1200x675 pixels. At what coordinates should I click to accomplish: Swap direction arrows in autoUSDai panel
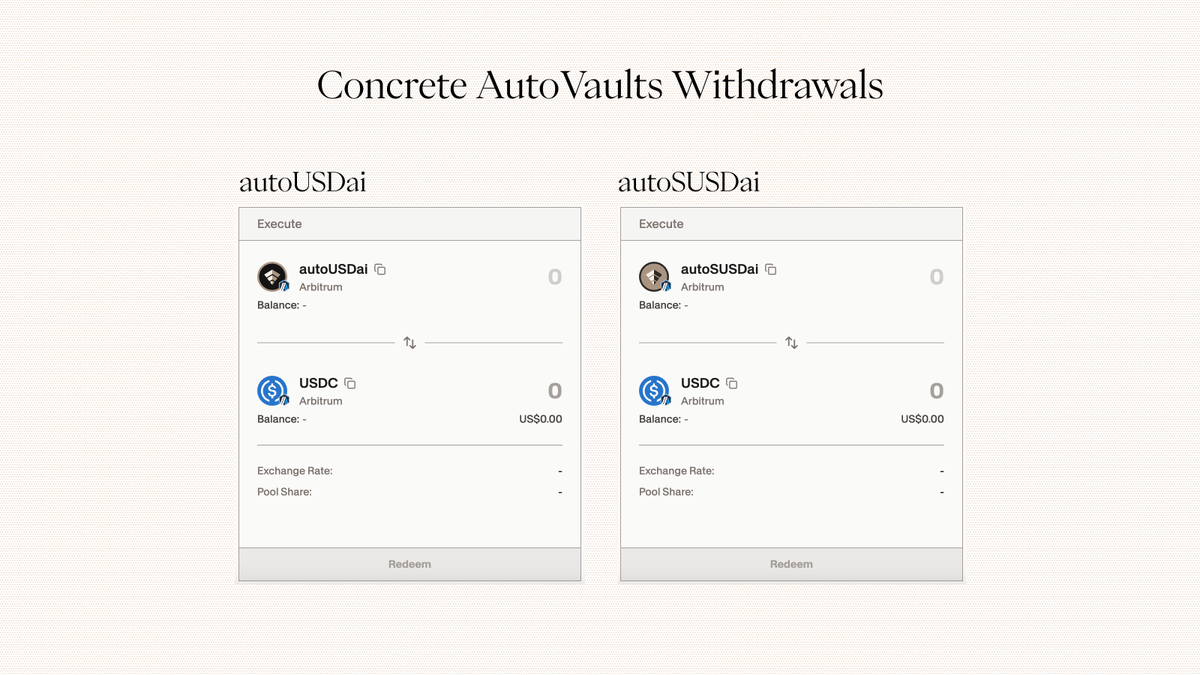[x=410, y=343]
